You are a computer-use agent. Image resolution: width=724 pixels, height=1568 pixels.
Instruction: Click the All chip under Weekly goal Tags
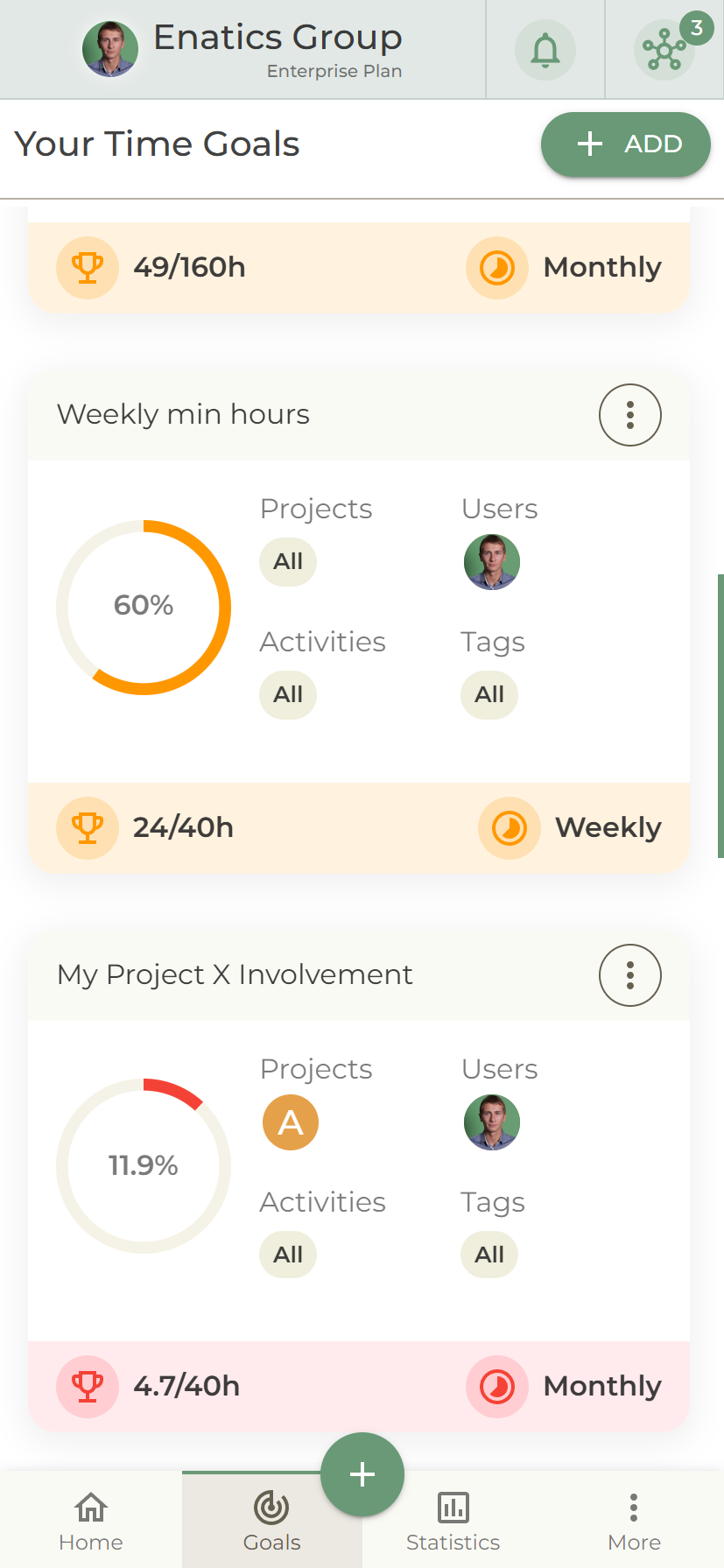[x=489, y=695]
